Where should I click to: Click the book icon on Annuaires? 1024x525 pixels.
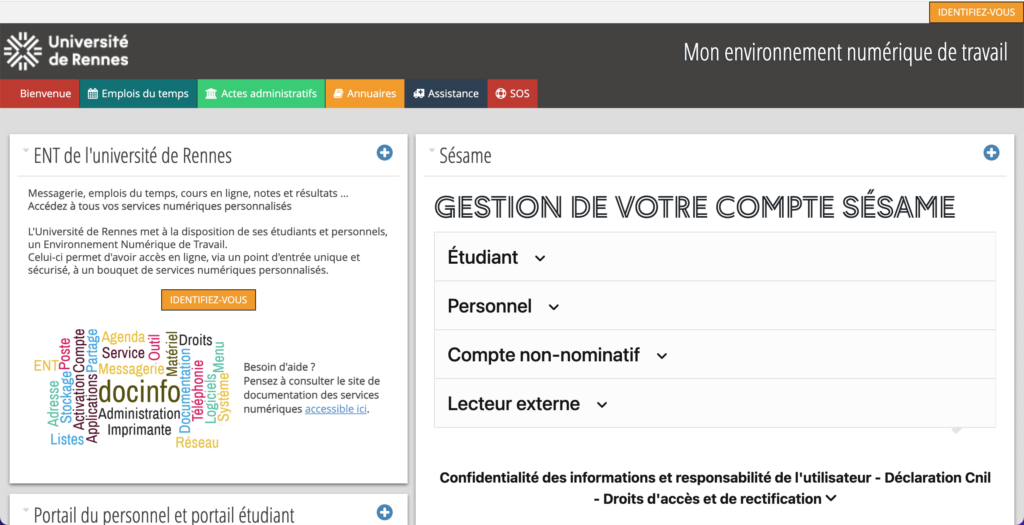[339, 93]
